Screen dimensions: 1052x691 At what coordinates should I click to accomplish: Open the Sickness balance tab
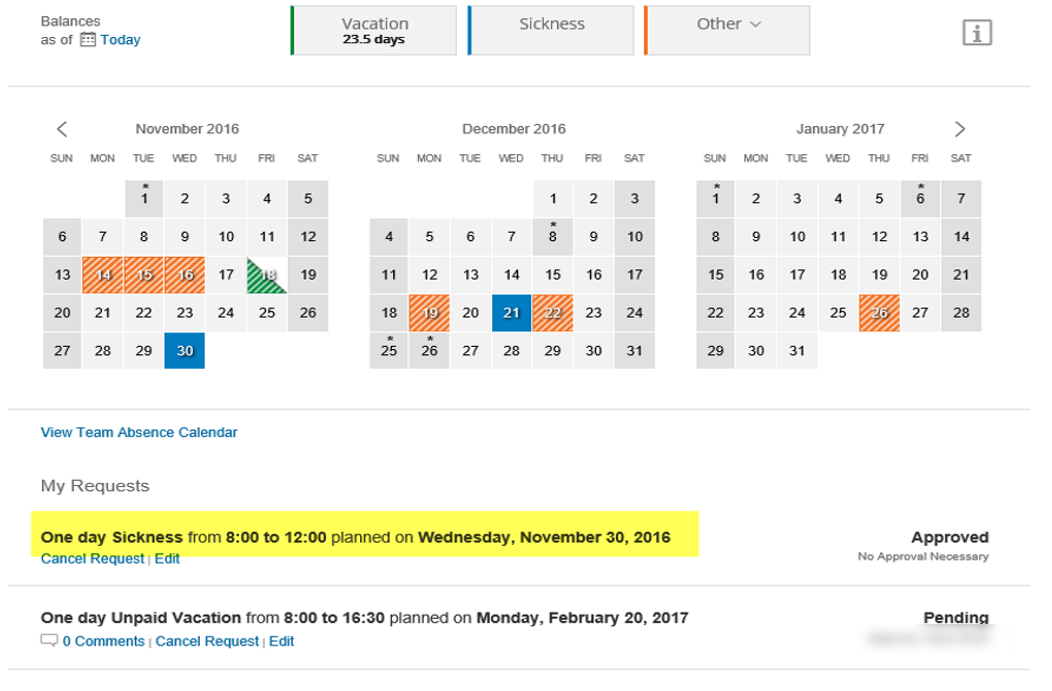click(x=551, y=30)
